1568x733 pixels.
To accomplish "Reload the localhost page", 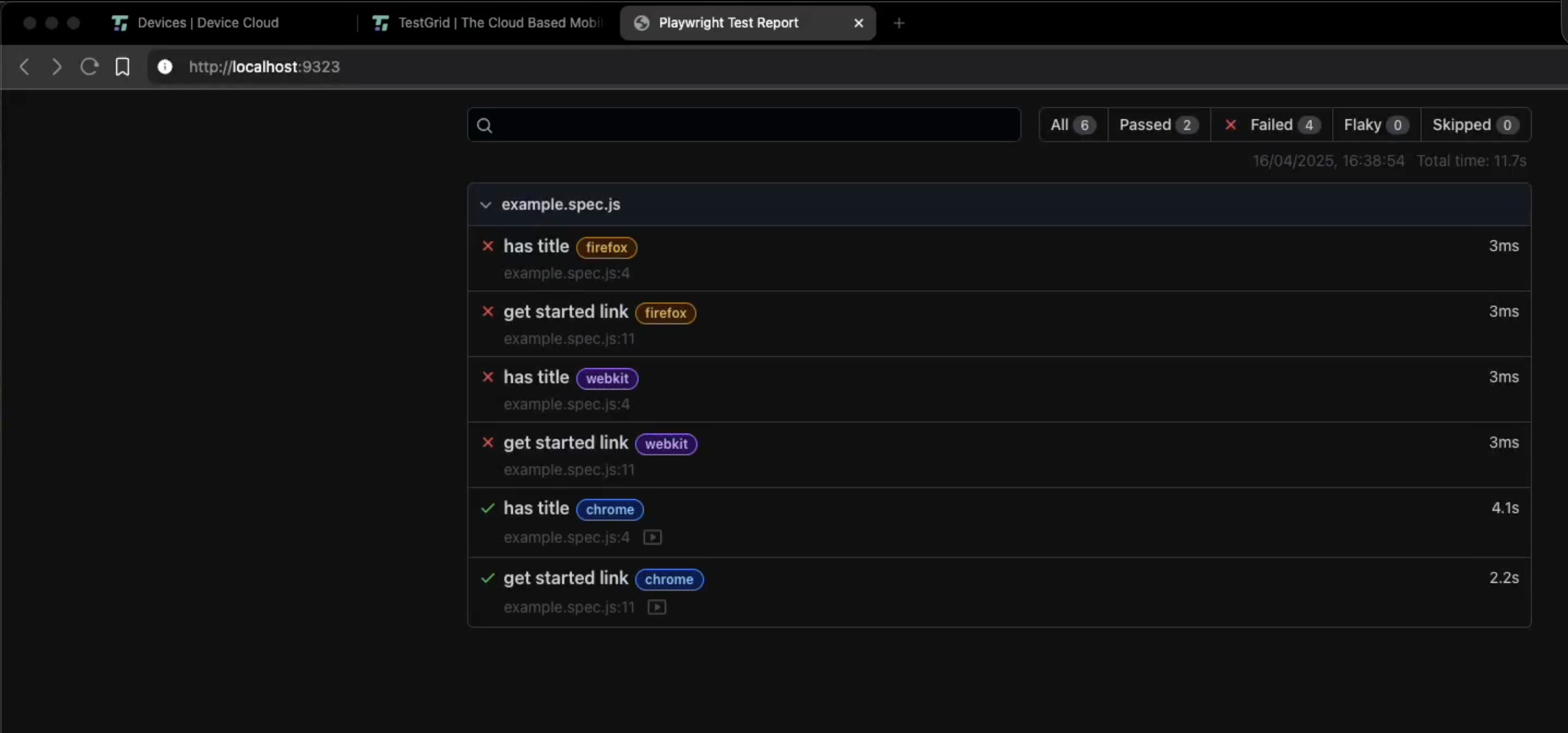I will tap(90, 67).
